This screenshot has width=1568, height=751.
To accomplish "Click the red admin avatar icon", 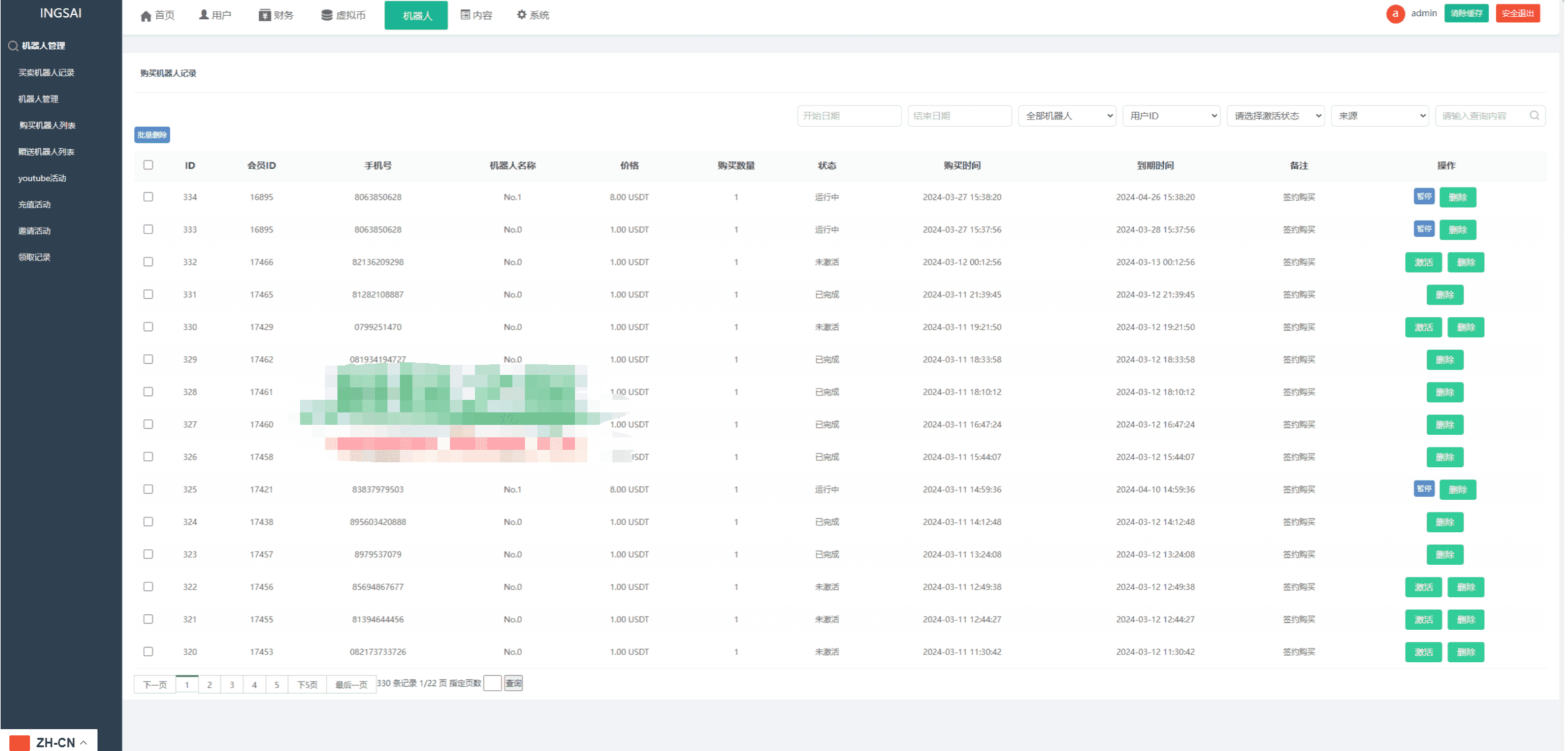I will (x=1394, y=14).
